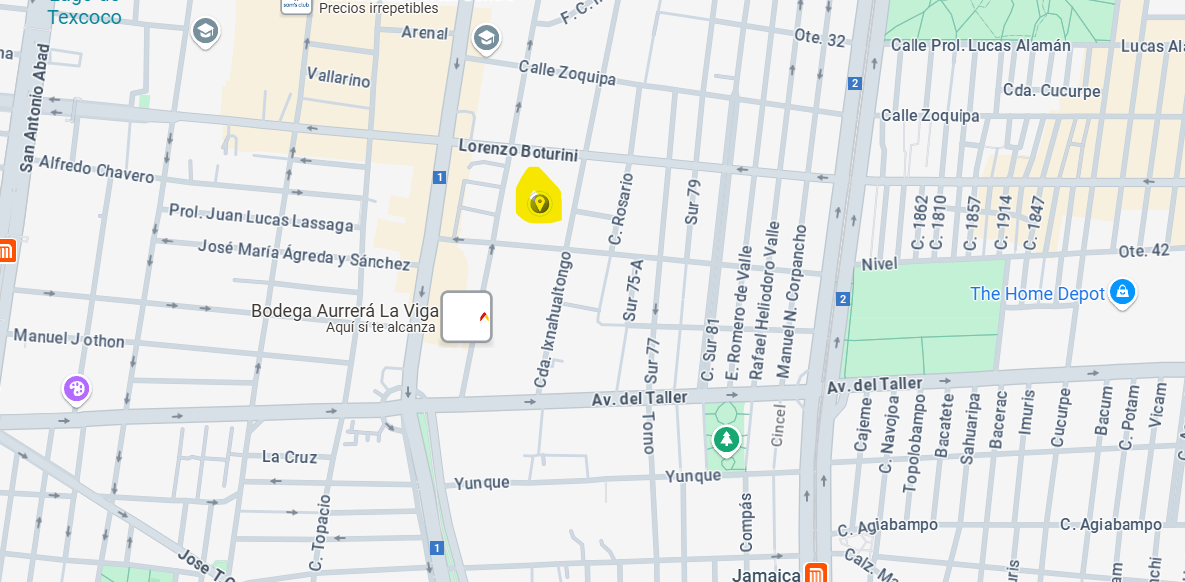Screen dimensions: 1185x582
Task: Click the yellow highlighted location pin
Action: pos(539,203)
